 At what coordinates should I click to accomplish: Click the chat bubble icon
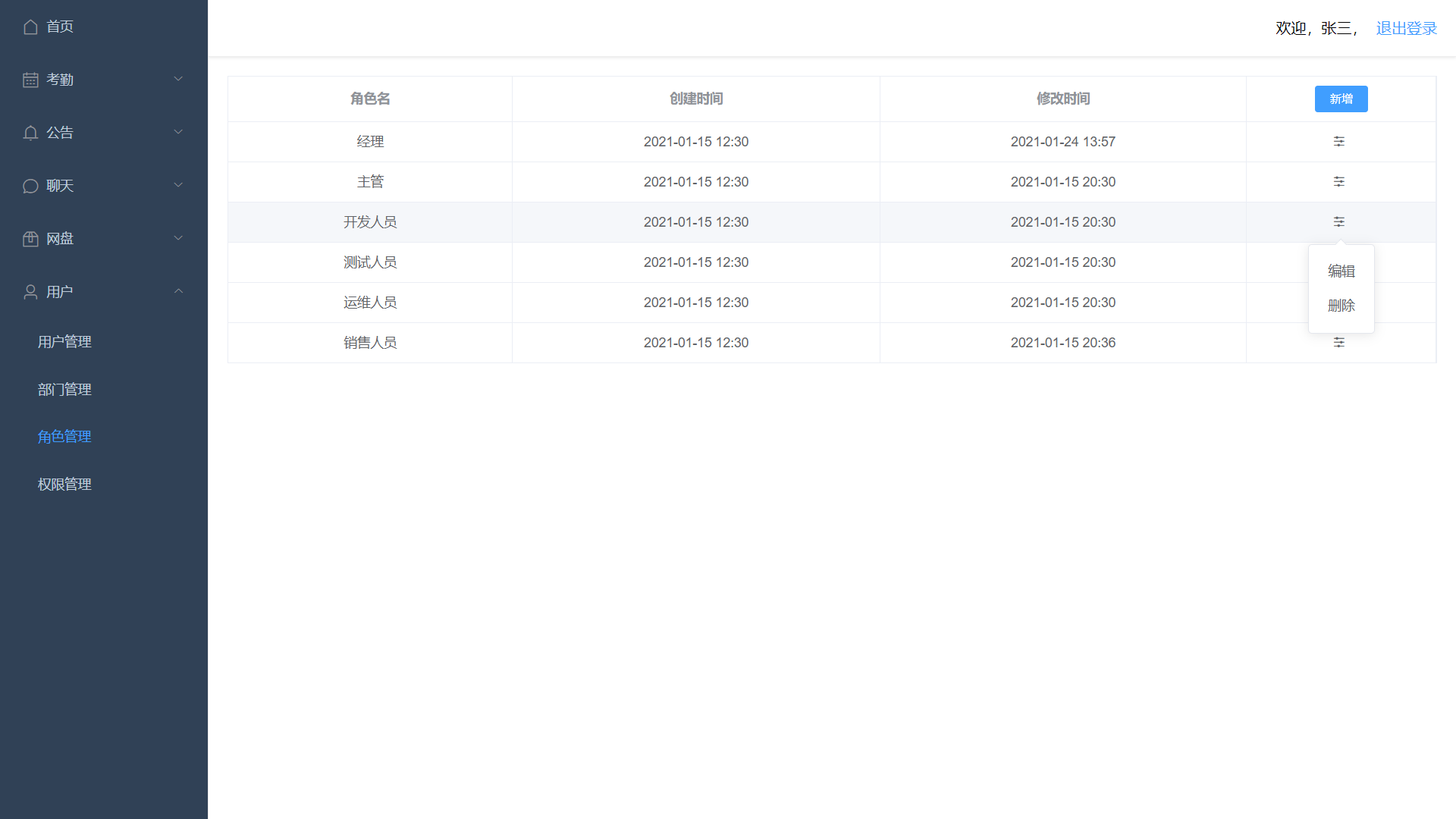[30, 187]
